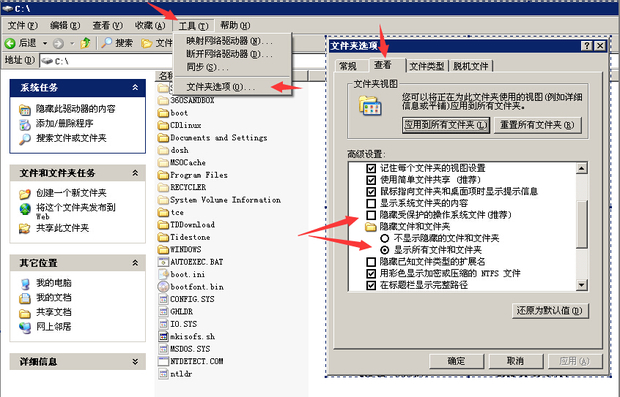Collapse the 系统任务 panel
The height and width of the screenshot is (397, 620).
click(135, 87)
